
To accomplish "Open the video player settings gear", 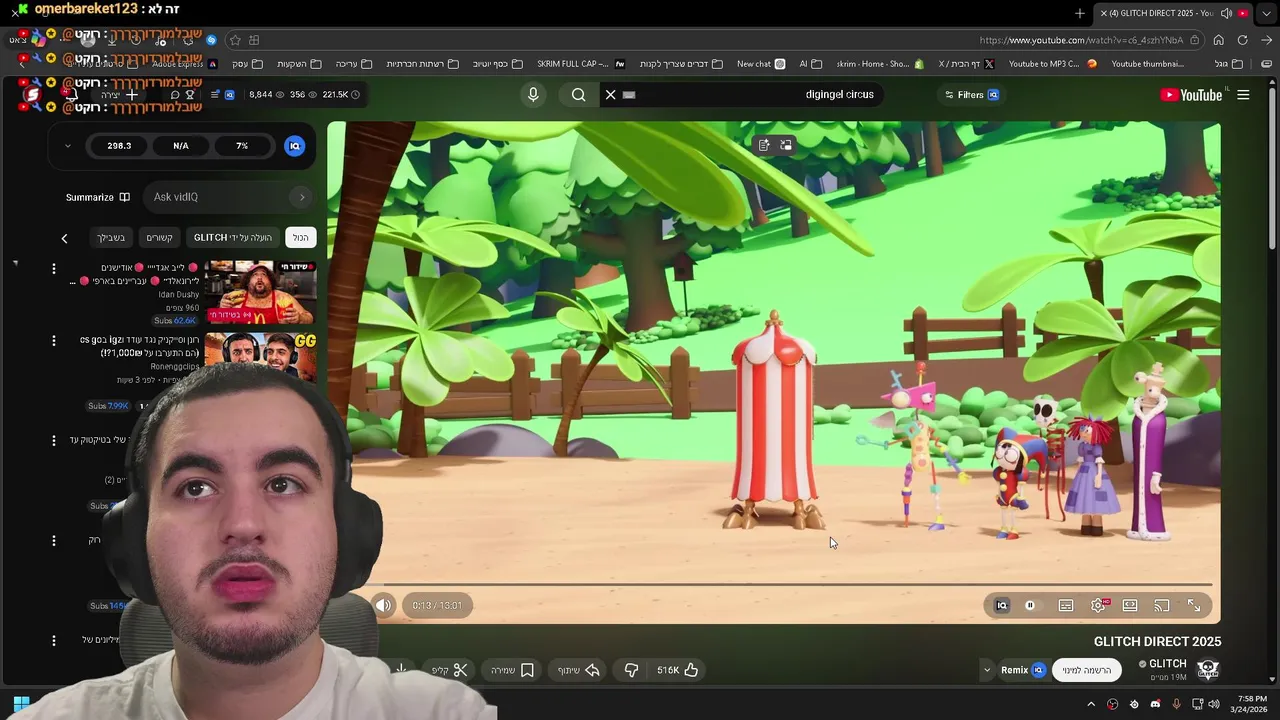I will (1098, 605).
